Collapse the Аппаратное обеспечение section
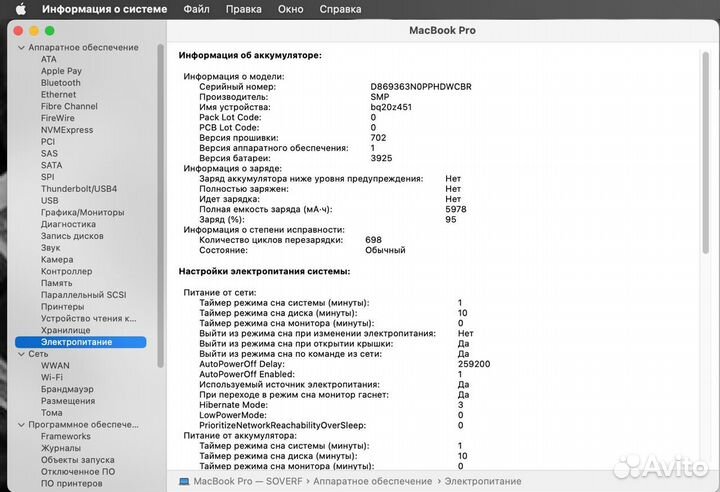This screenshot has height=492, width=720. (20, 47)
